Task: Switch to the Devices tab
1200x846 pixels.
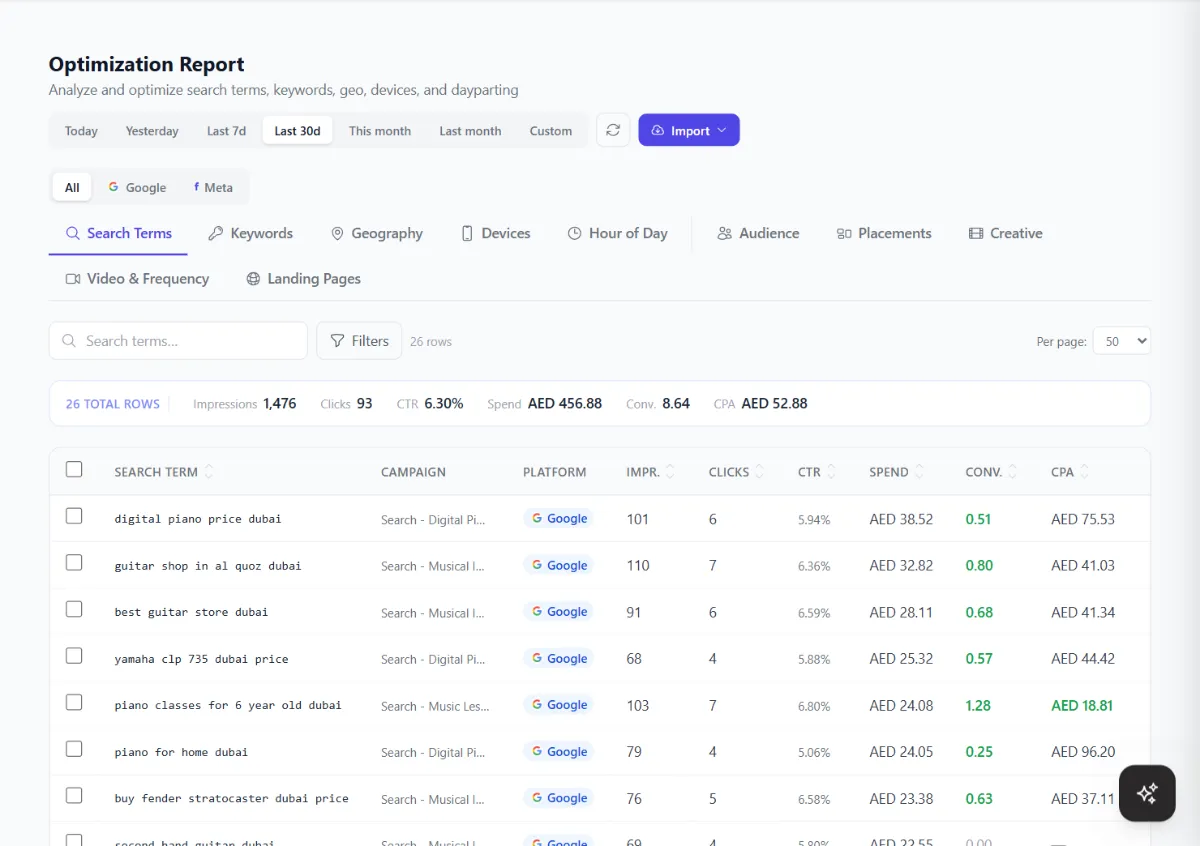Action: [495, 233]
